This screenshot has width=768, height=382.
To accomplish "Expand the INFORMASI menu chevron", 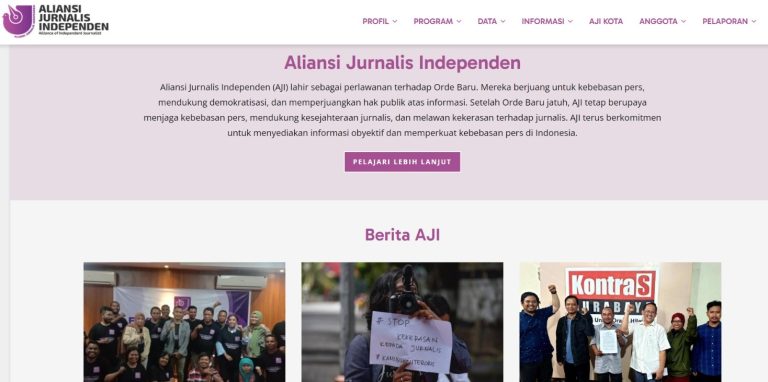I will (x=570, y=22).
